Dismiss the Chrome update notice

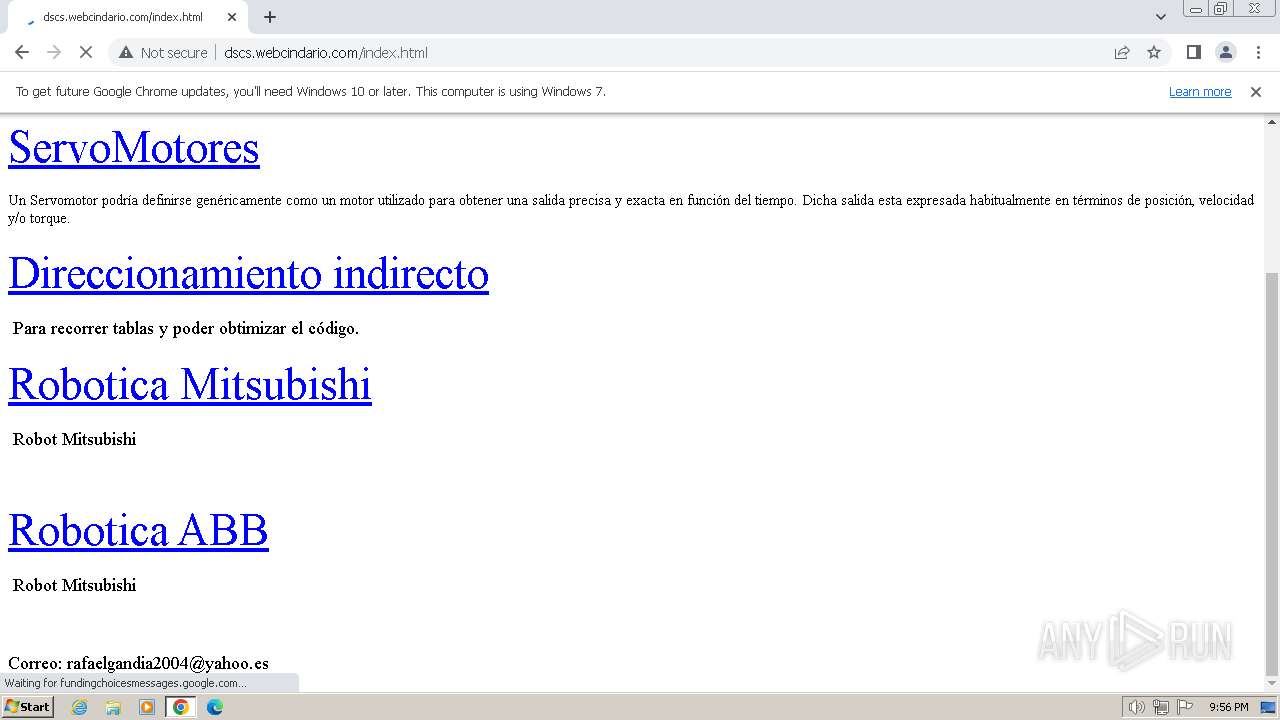tap(1256, 91)
